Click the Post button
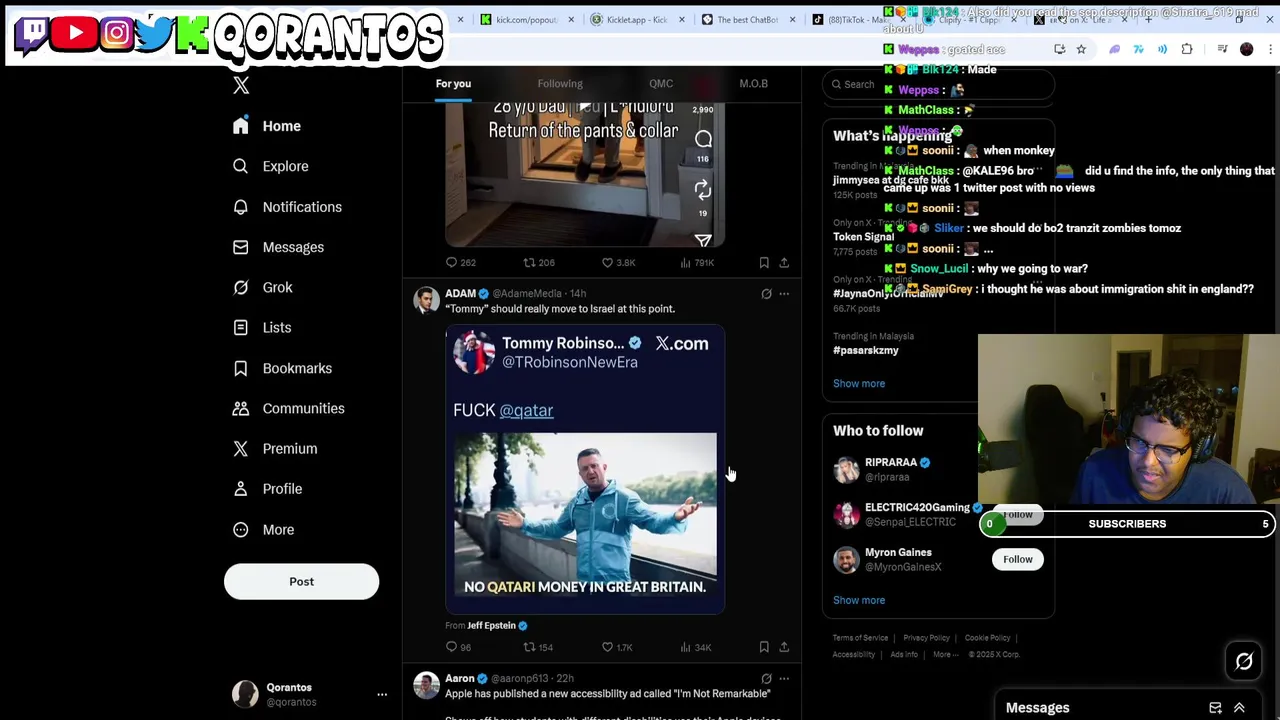This screenshot has width=1280, height=720. (x=301, y=582)
